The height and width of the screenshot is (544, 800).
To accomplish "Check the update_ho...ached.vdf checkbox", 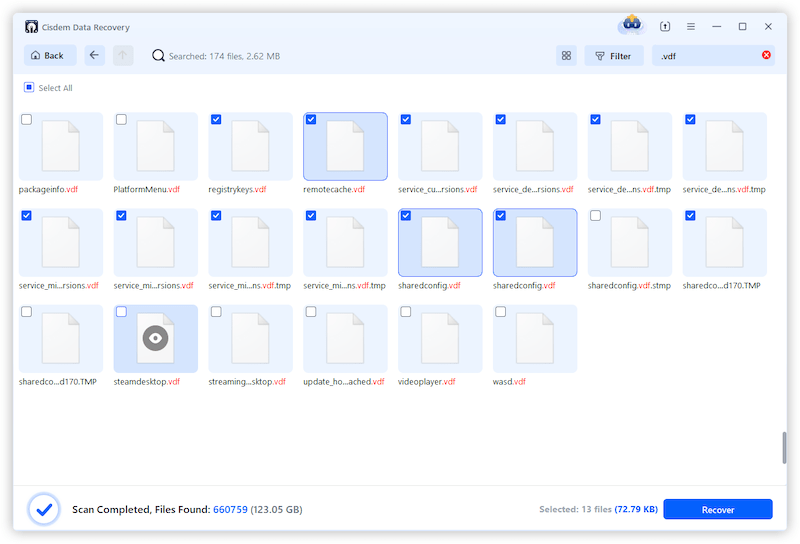I will pos(311,312).
